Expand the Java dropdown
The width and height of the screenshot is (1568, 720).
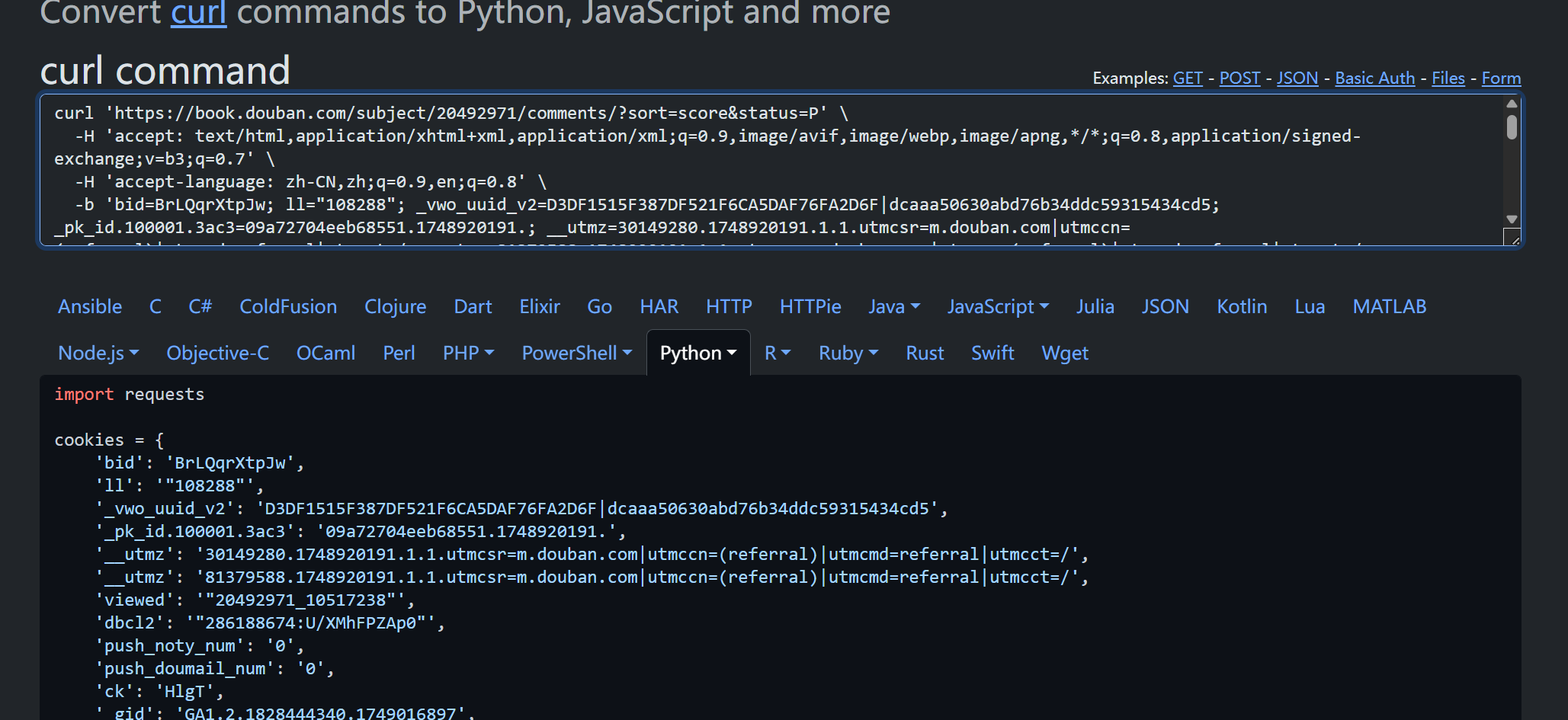[894, 306]
